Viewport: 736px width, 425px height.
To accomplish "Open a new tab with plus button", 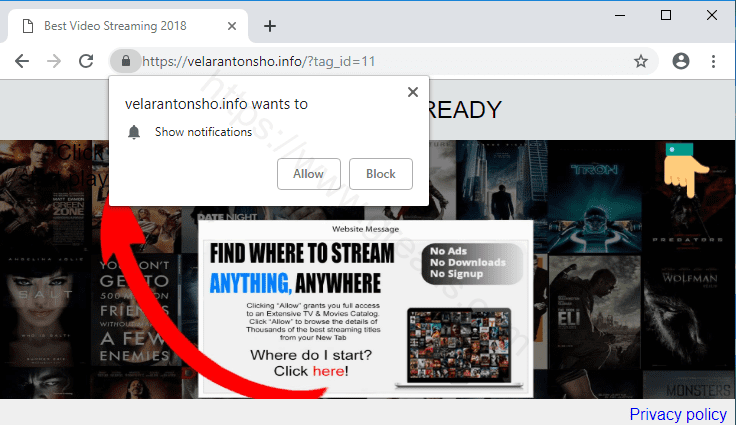I will coord(269,26).
